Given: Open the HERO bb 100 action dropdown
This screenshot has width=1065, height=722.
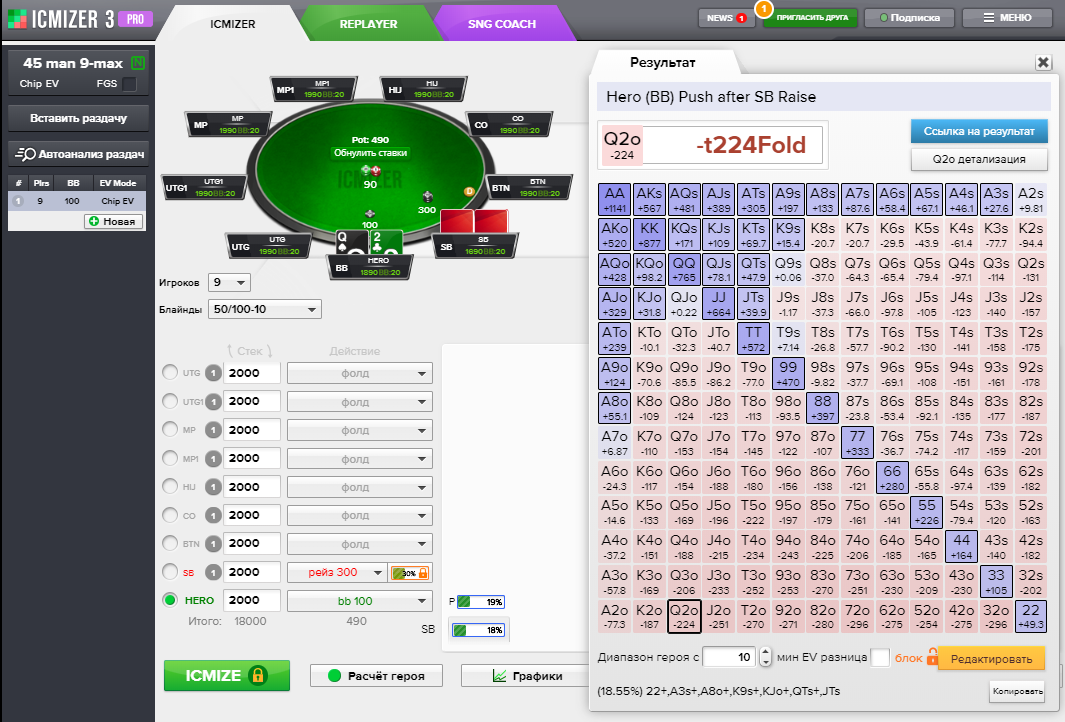Looking at the screenshot, I should (x=360, y=601).
